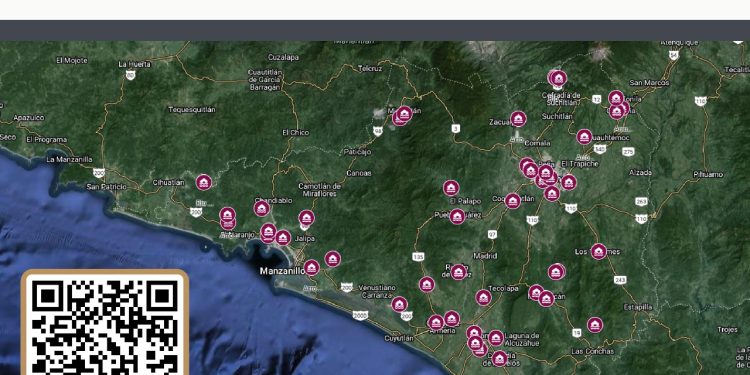
Task: Click the highway 243 shield
Action: coord(620,280)
